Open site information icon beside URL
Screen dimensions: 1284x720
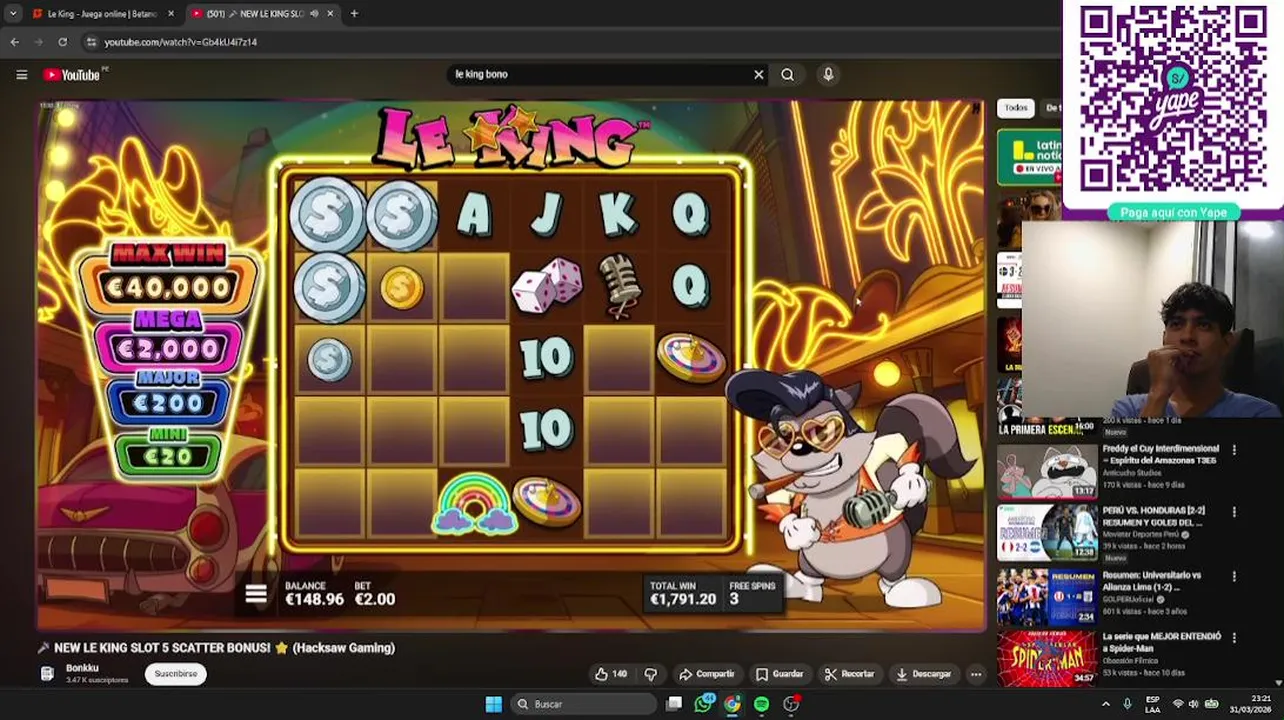91,42
